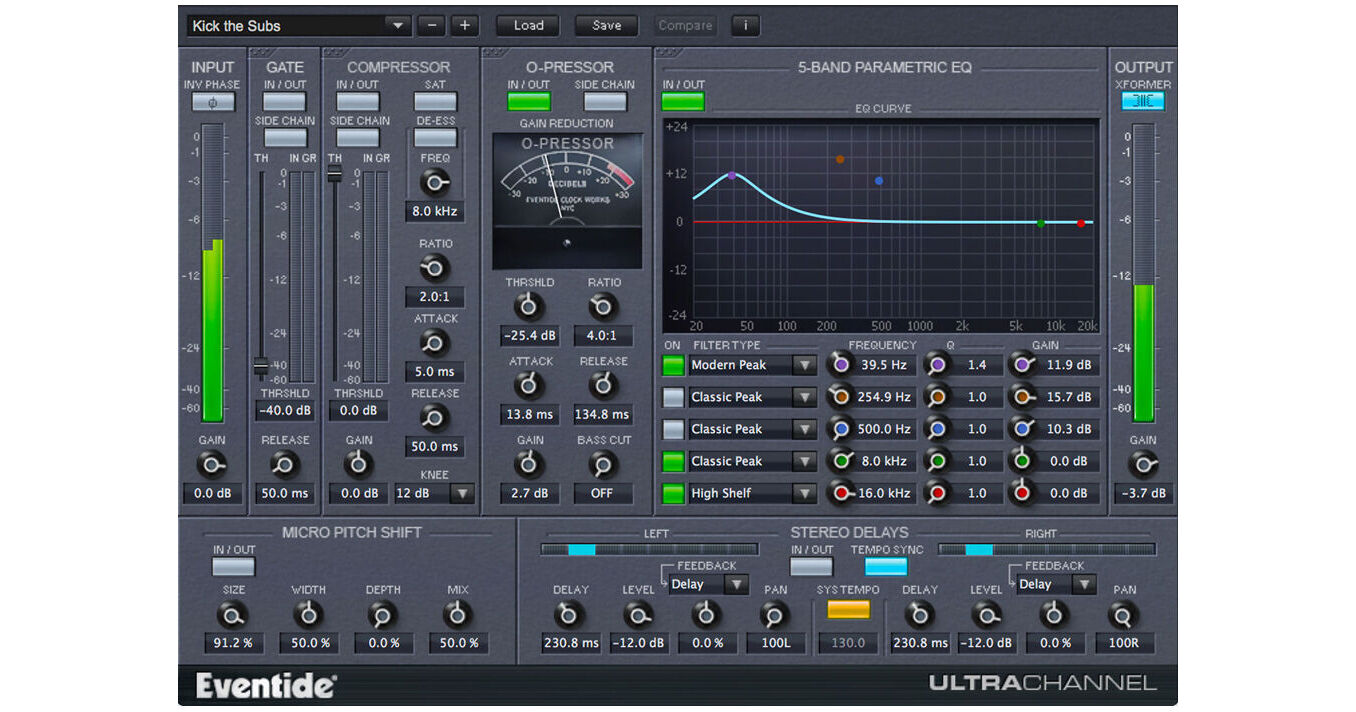Click the Gate Release knob
Image resolution: width=1356 pixels, height=712 pixels.
[284, 464]
